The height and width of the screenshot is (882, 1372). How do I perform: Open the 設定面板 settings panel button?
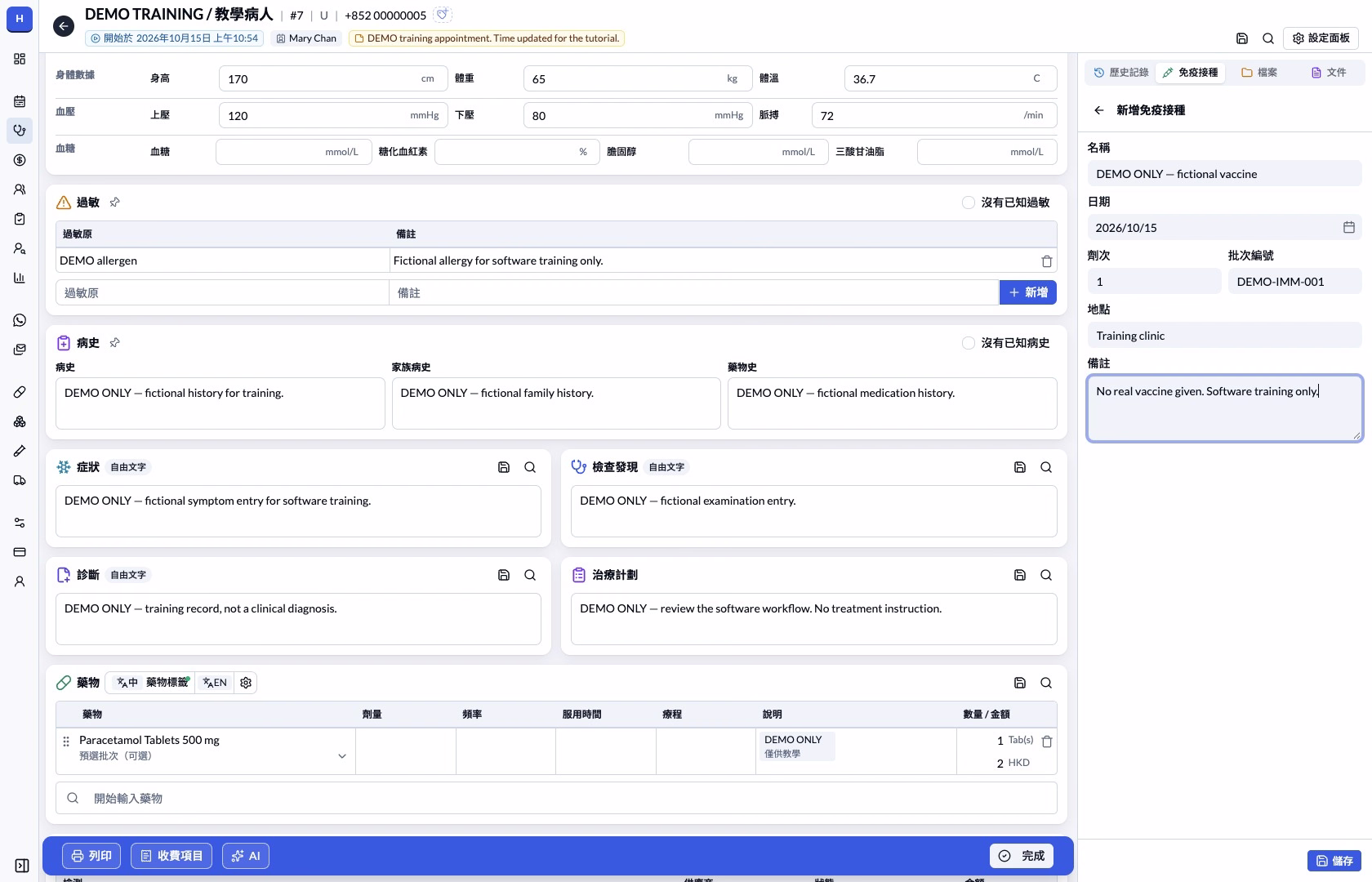[1321, 38]
